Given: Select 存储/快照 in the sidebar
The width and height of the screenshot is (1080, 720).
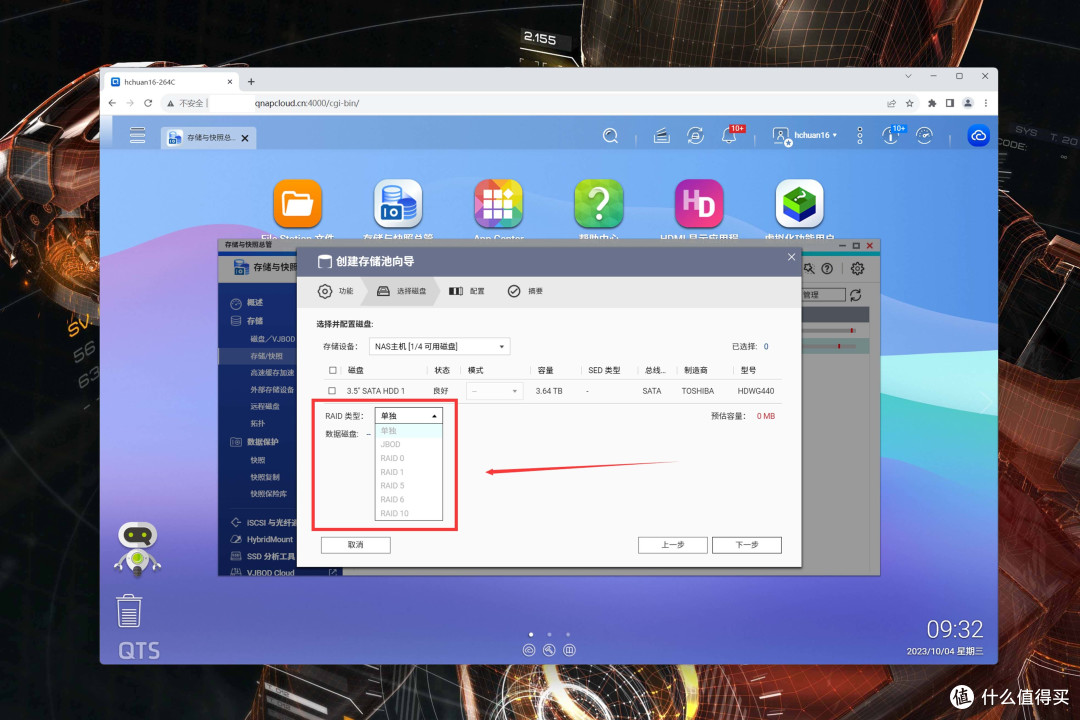Looking at the screenshot, I should (x=266, y=356).
